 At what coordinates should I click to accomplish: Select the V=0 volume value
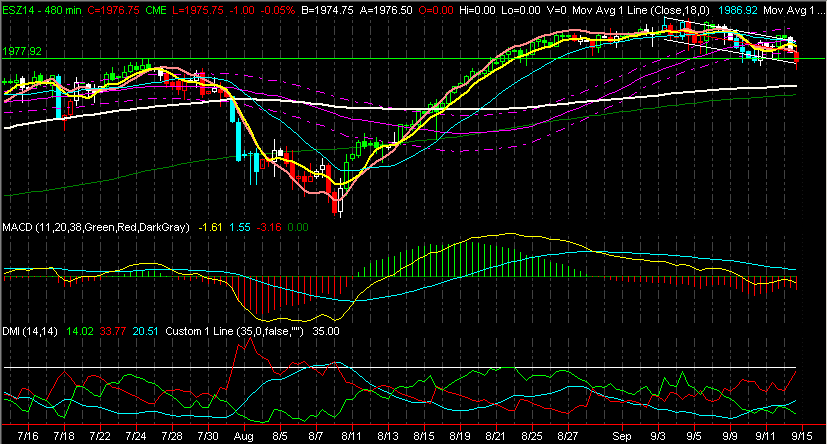click(556, 10)
